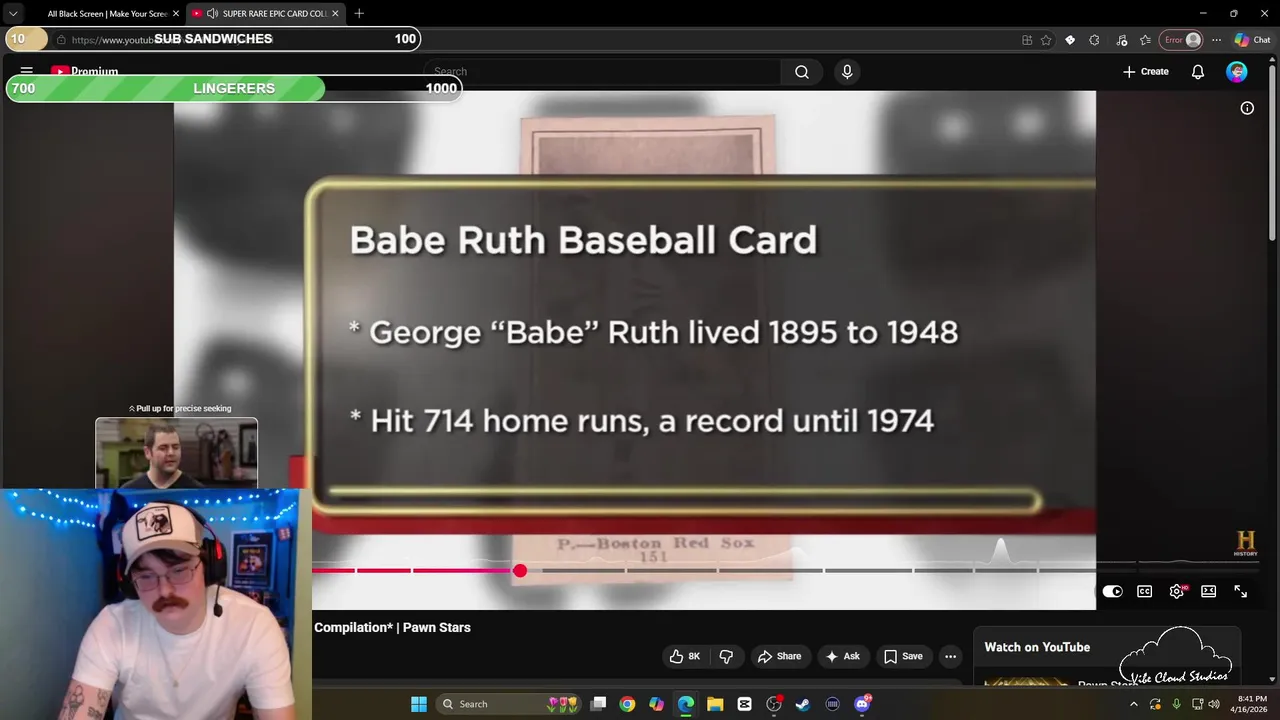This screenshot has height=720, width=1280.
Task: Save the video to a playlist
Action: tap(904, 656)
